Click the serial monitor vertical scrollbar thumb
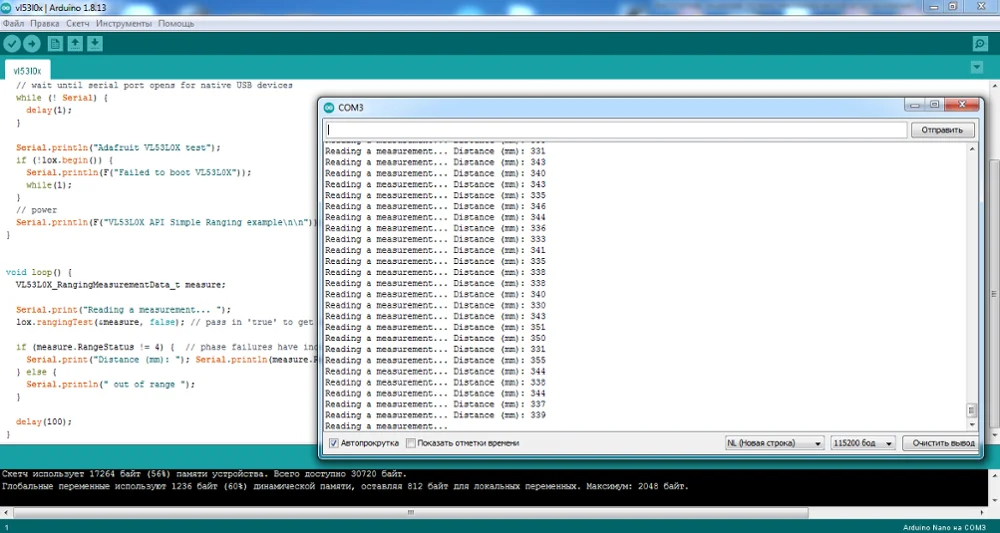 pos(971,410)
